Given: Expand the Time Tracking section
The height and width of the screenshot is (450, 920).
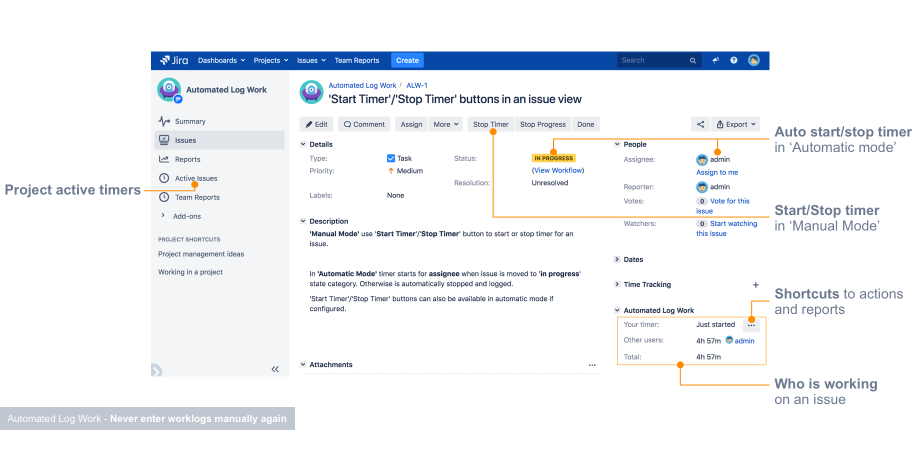Looking at the screenshot, I should click(617, 285).
